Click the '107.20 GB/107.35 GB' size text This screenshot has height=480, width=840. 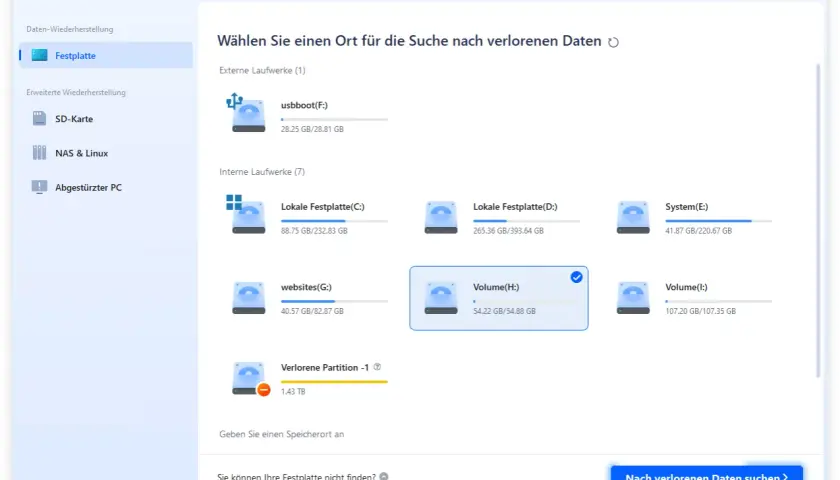701,311
